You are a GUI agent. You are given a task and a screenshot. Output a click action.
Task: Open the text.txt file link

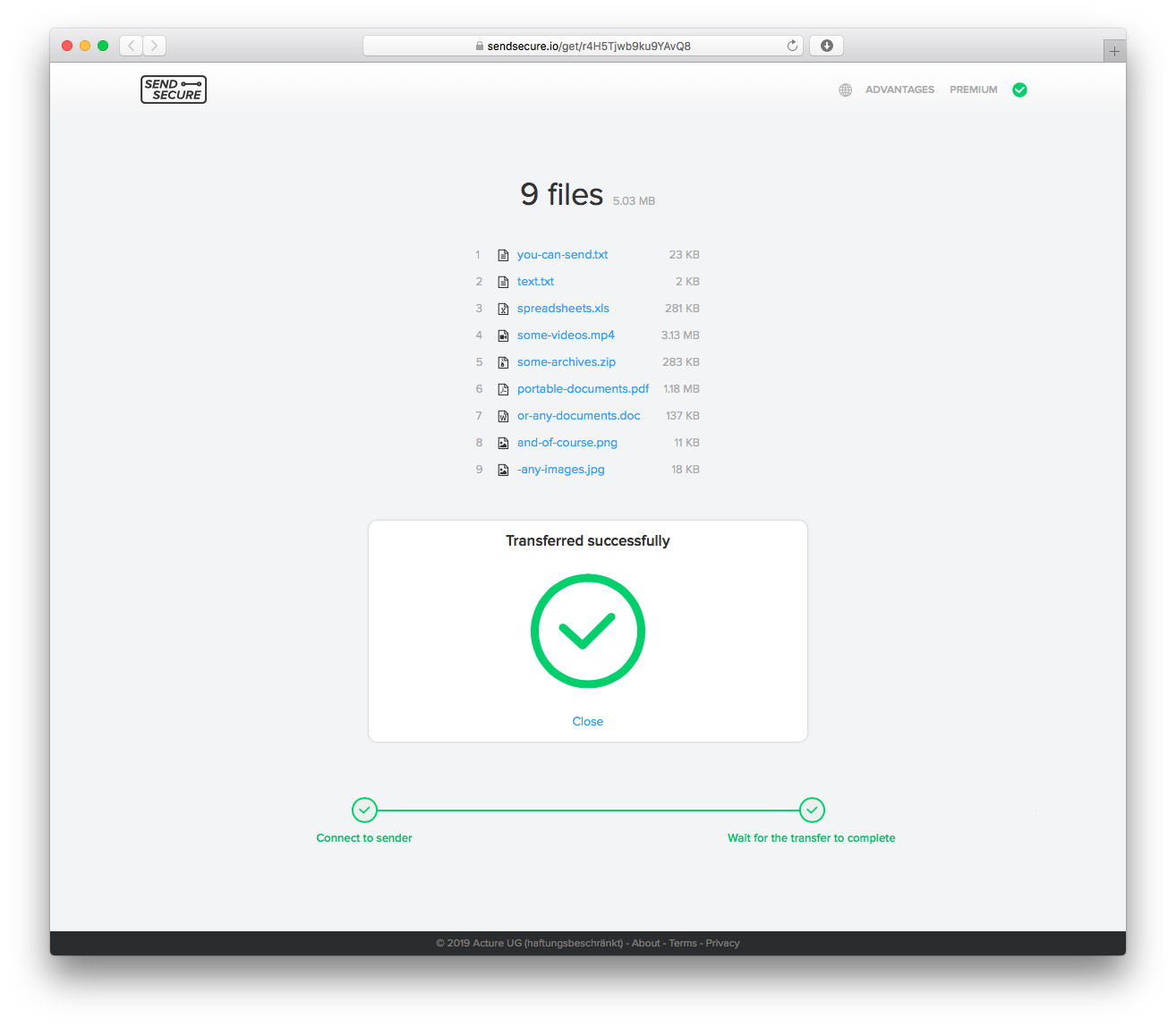(x=534, y=281)
